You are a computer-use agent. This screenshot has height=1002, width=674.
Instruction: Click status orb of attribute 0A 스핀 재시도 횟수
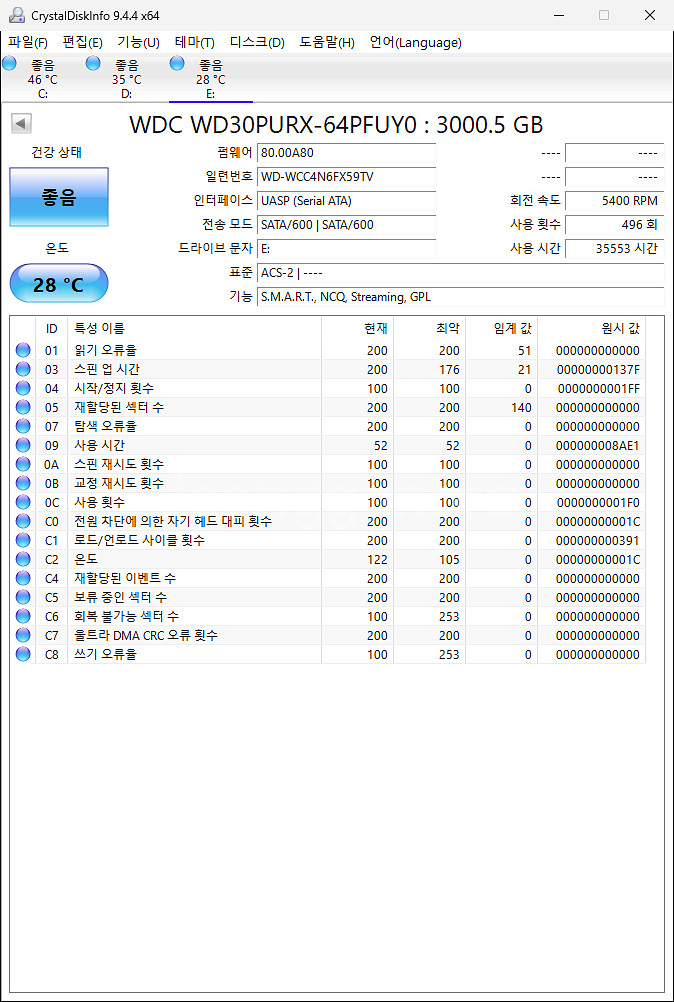23,464
